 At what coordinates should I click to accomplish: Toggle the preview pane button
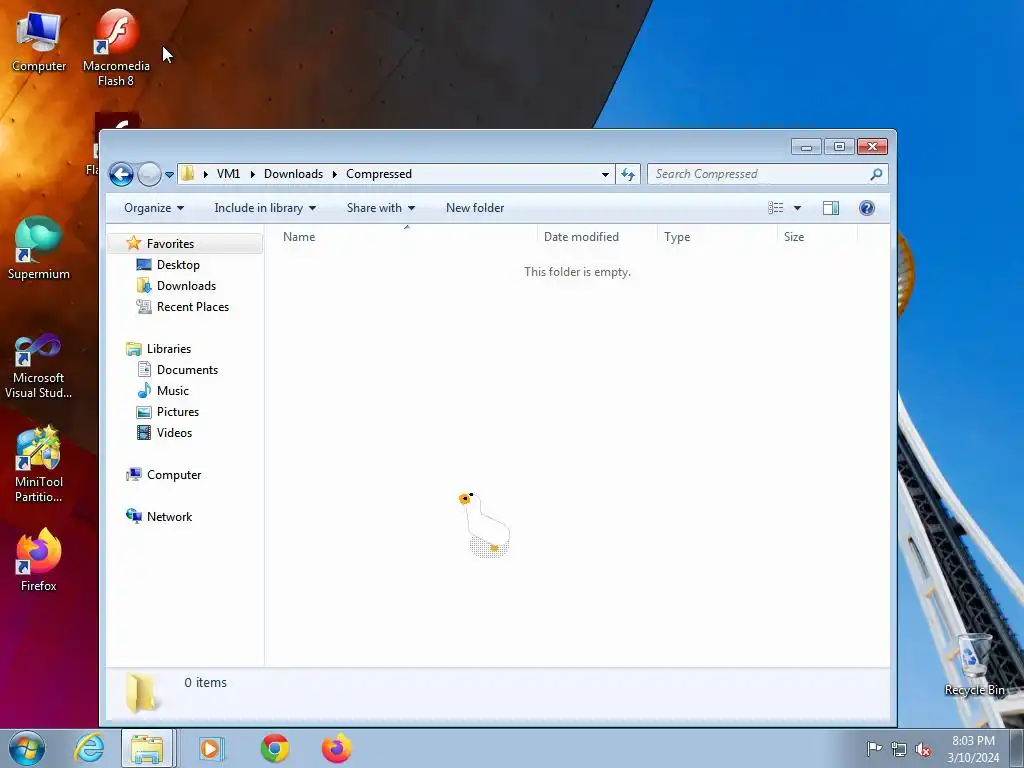coord(831,208)
